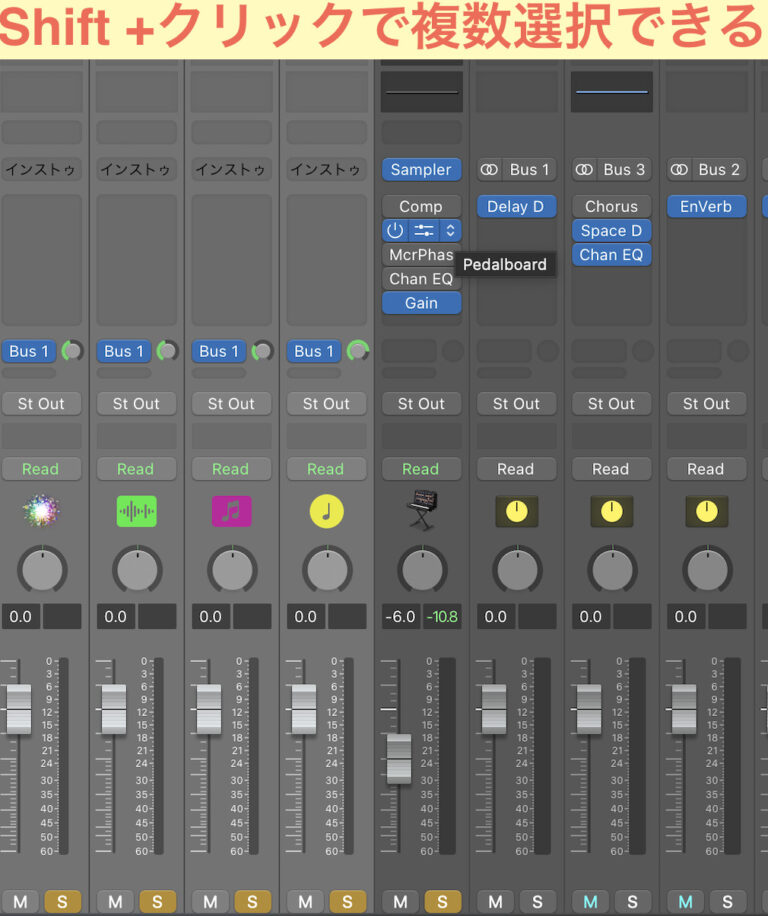This screenshot has height=916, width=768.
Task: Solo the Bus 3 aux channel
Action: pyautogui.click(x=633, y=902)
